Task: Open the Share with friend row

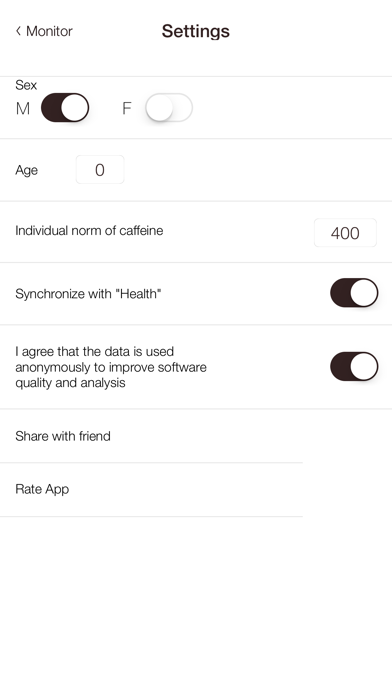Action: tap(151, 436)
